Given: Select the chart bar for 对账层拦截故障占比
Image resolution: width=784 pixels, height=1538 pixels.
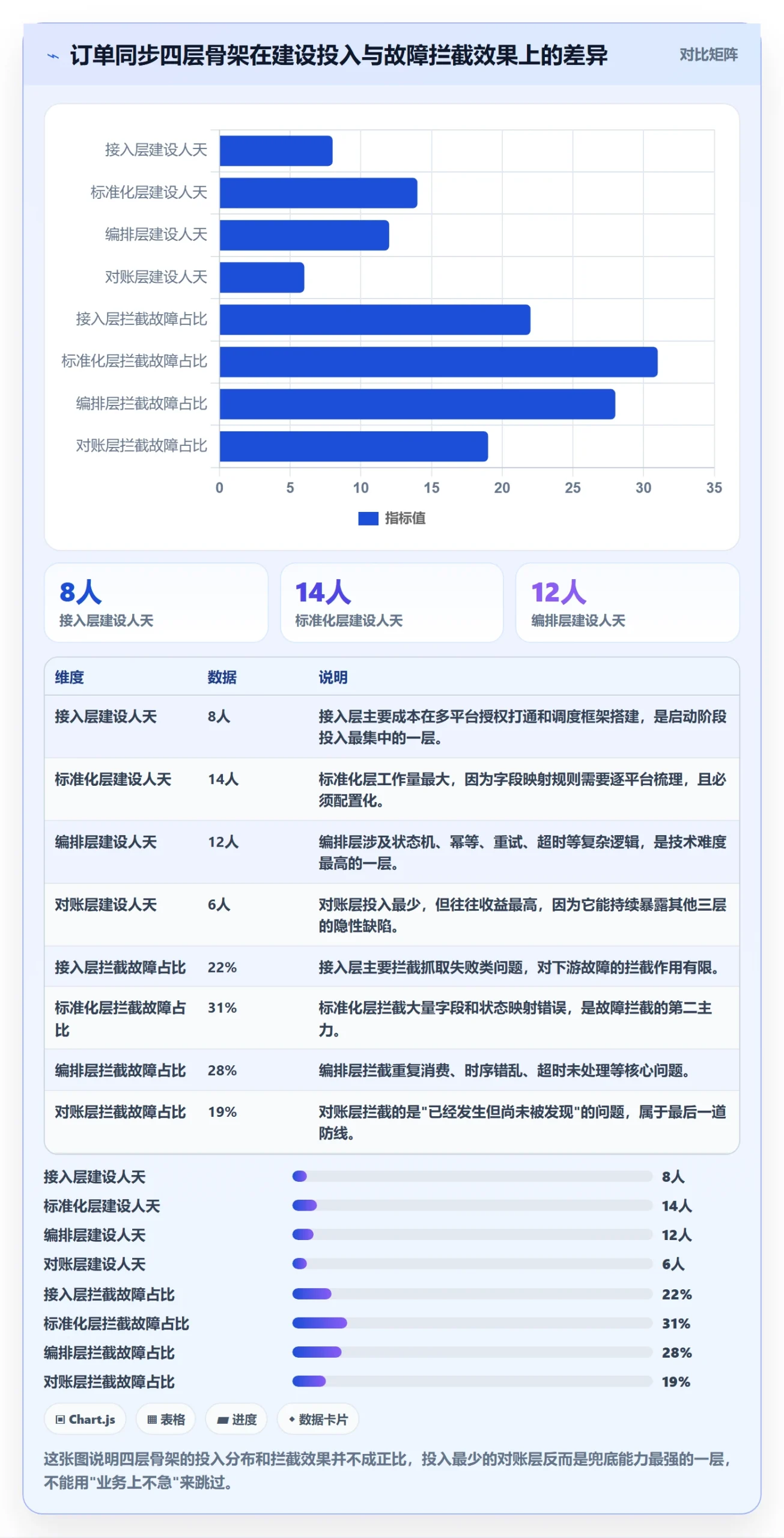Looking at the screenshot, I should click(x=354, y=446).
